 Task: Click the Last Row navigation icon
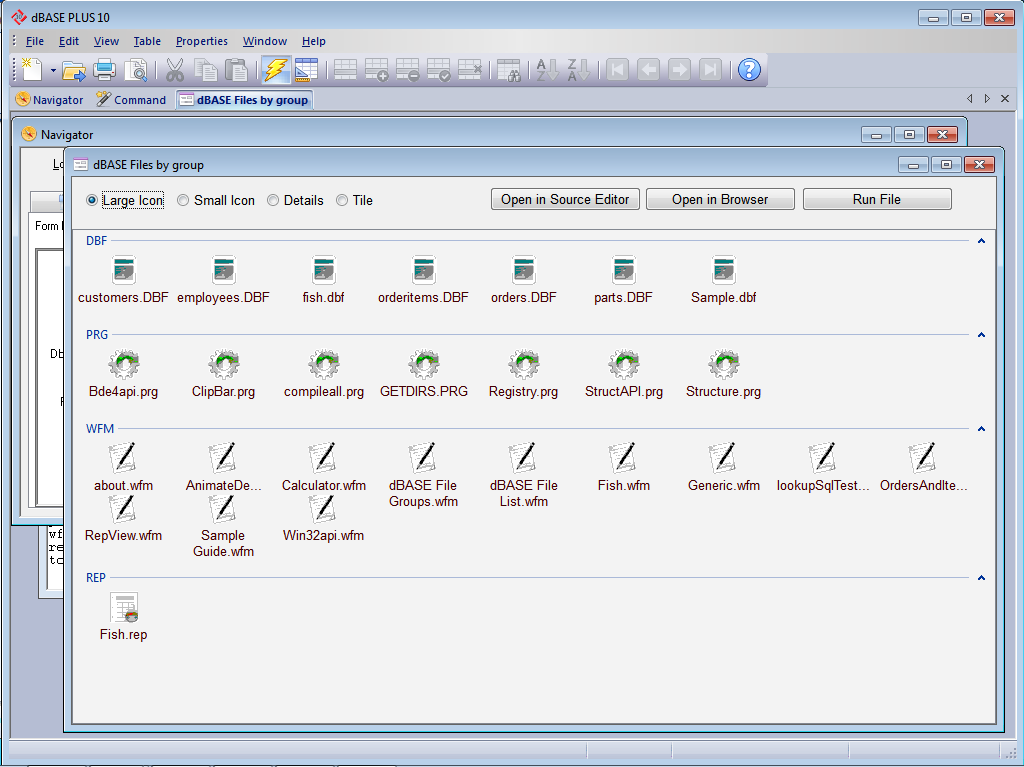click(x=711, y=70)
